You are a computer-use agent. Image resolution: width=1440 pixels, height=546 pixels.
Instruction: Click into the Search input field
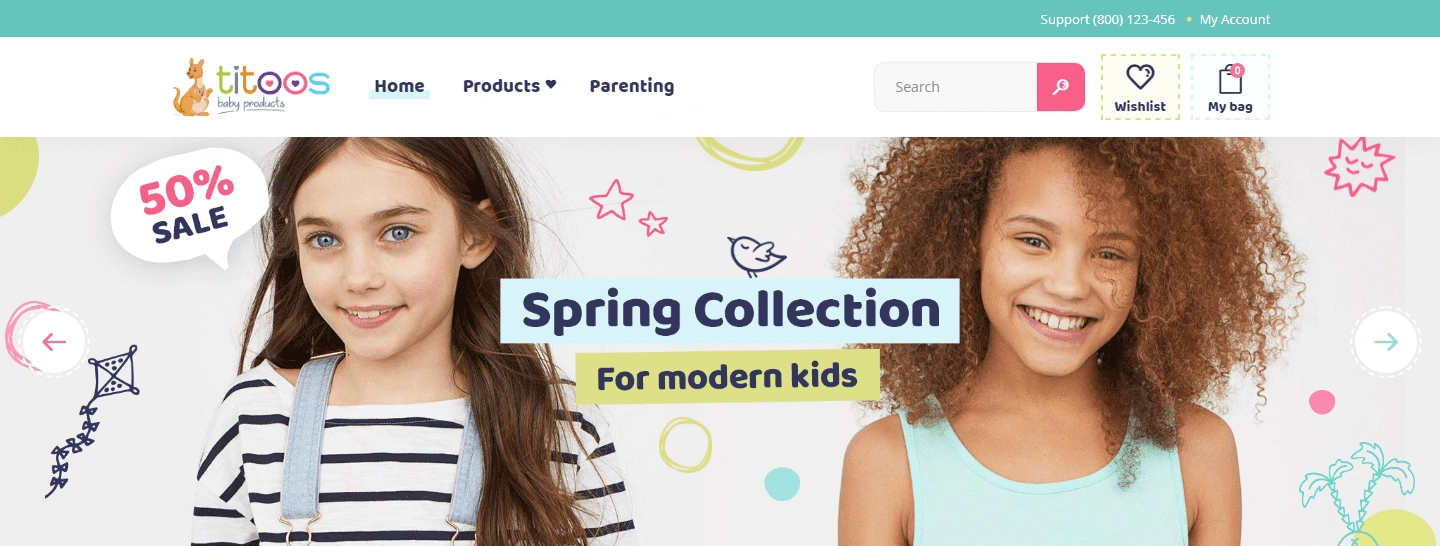click(x=956, y=87)
